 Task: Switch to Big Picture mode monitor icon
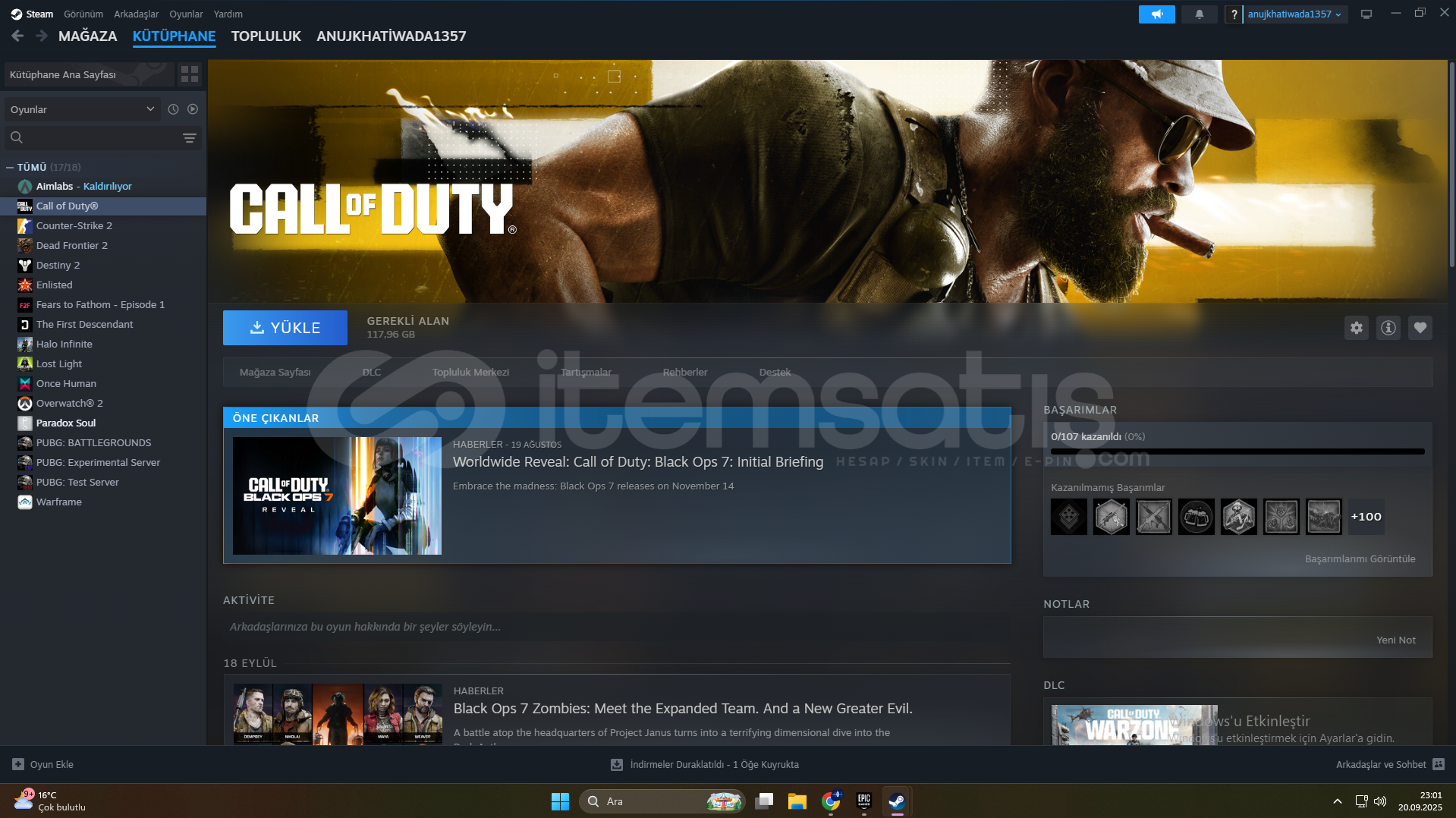(1366, 14)
